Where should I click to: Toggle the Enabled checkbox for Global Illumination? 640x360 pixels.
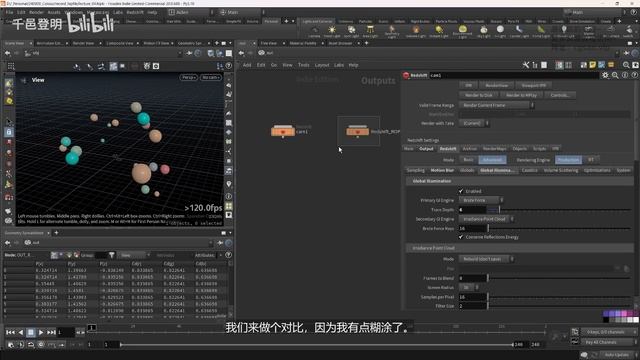pyautogui.click(x=461, y=191)
